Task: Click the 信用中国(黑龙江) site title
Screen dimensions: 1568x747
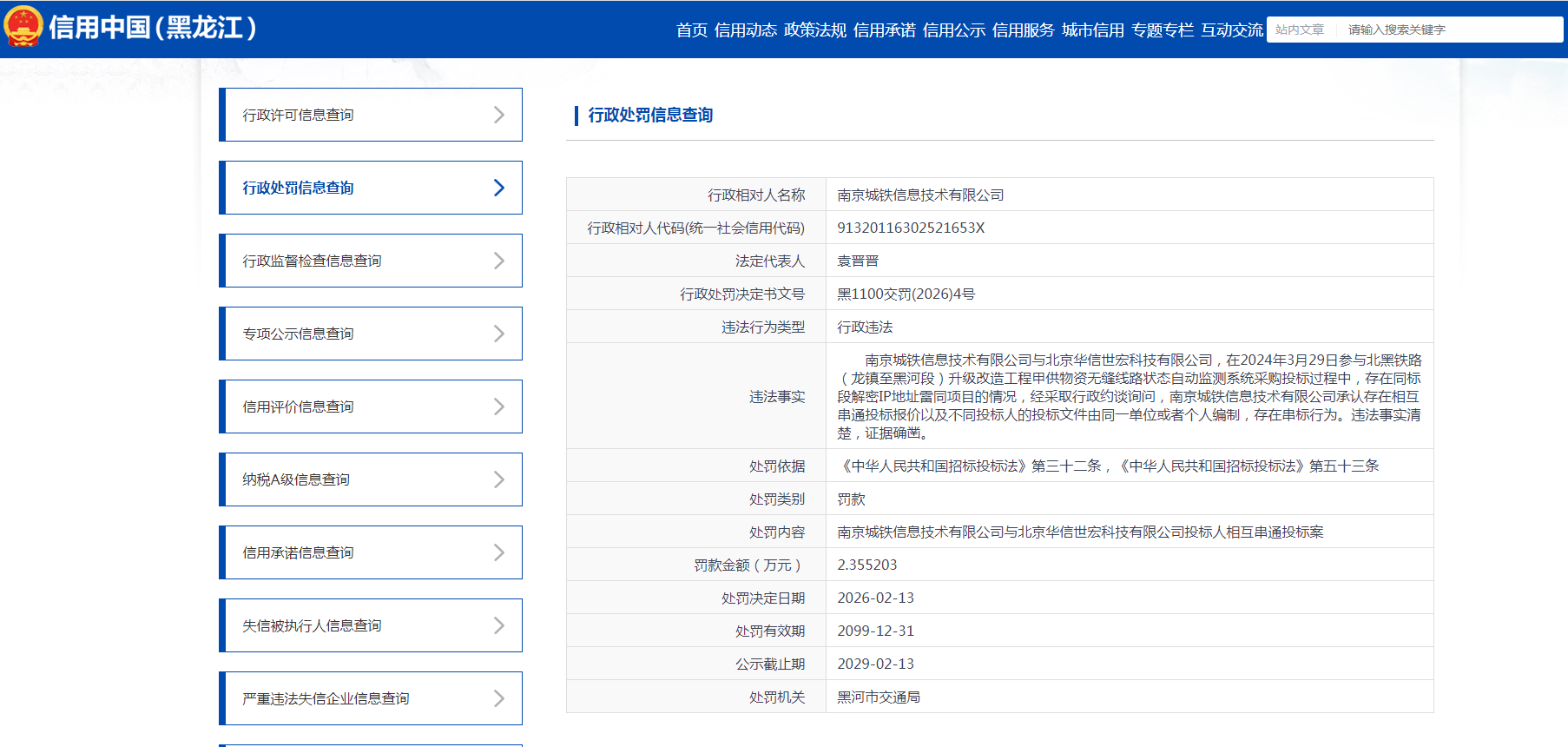Action: pos(153,28)
